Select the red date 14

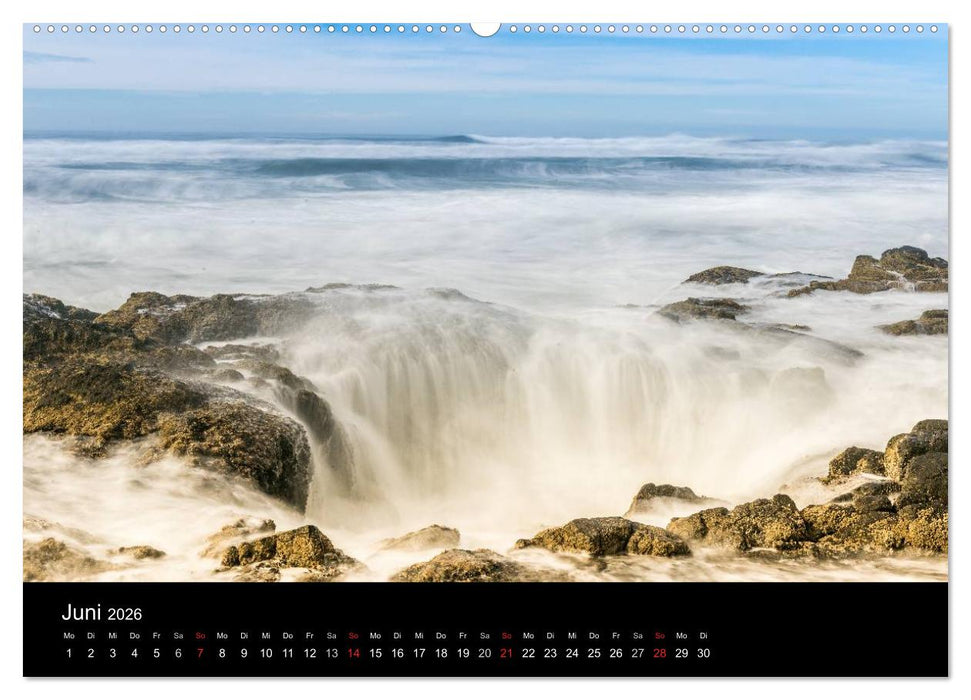tap(355, 653)
